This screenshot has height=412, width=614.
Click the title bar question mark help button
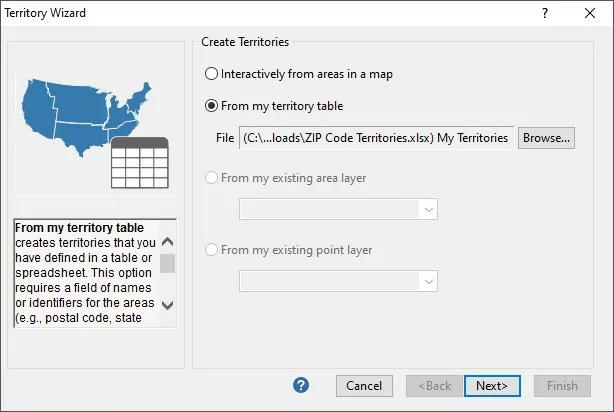coord(545,13)
